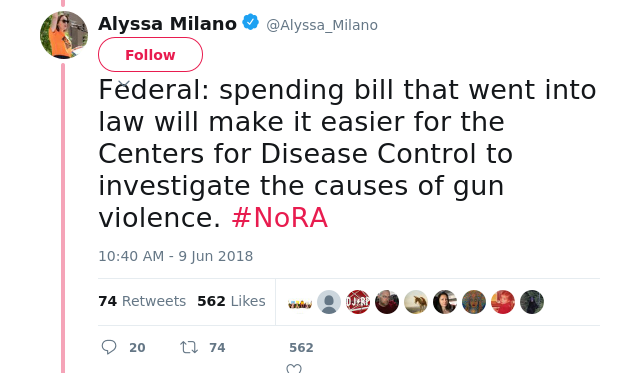Viewport: 640px width, 373px height.
Task: Open the red-tinted child photo avatar
Action: point(503,302)
